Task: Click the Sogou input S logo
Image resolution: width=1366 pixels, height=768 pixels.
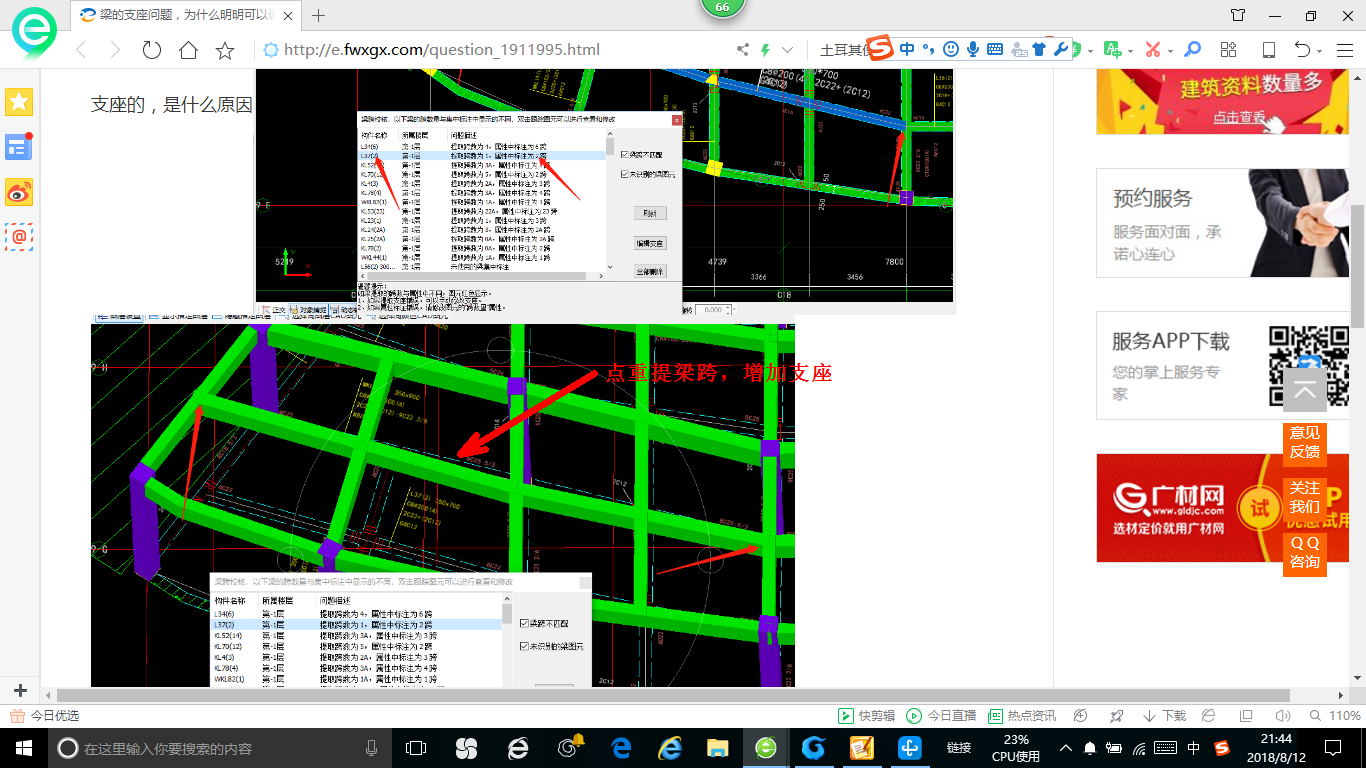Action: (878, 47)
